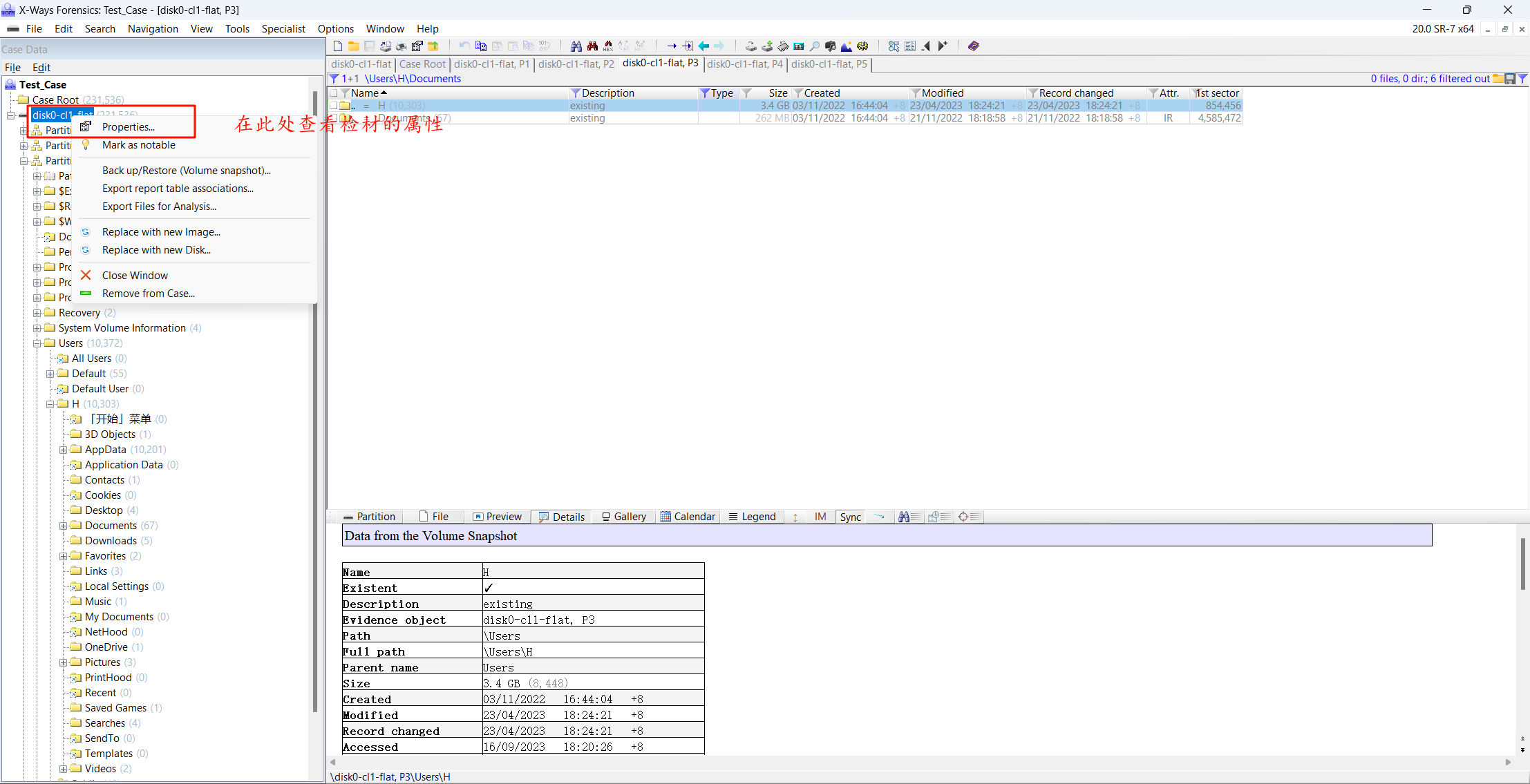Click the Create Disk Image icon
Image resolution: width=1530 pixels, height=784 pixels.
click(x=767, y=46)
